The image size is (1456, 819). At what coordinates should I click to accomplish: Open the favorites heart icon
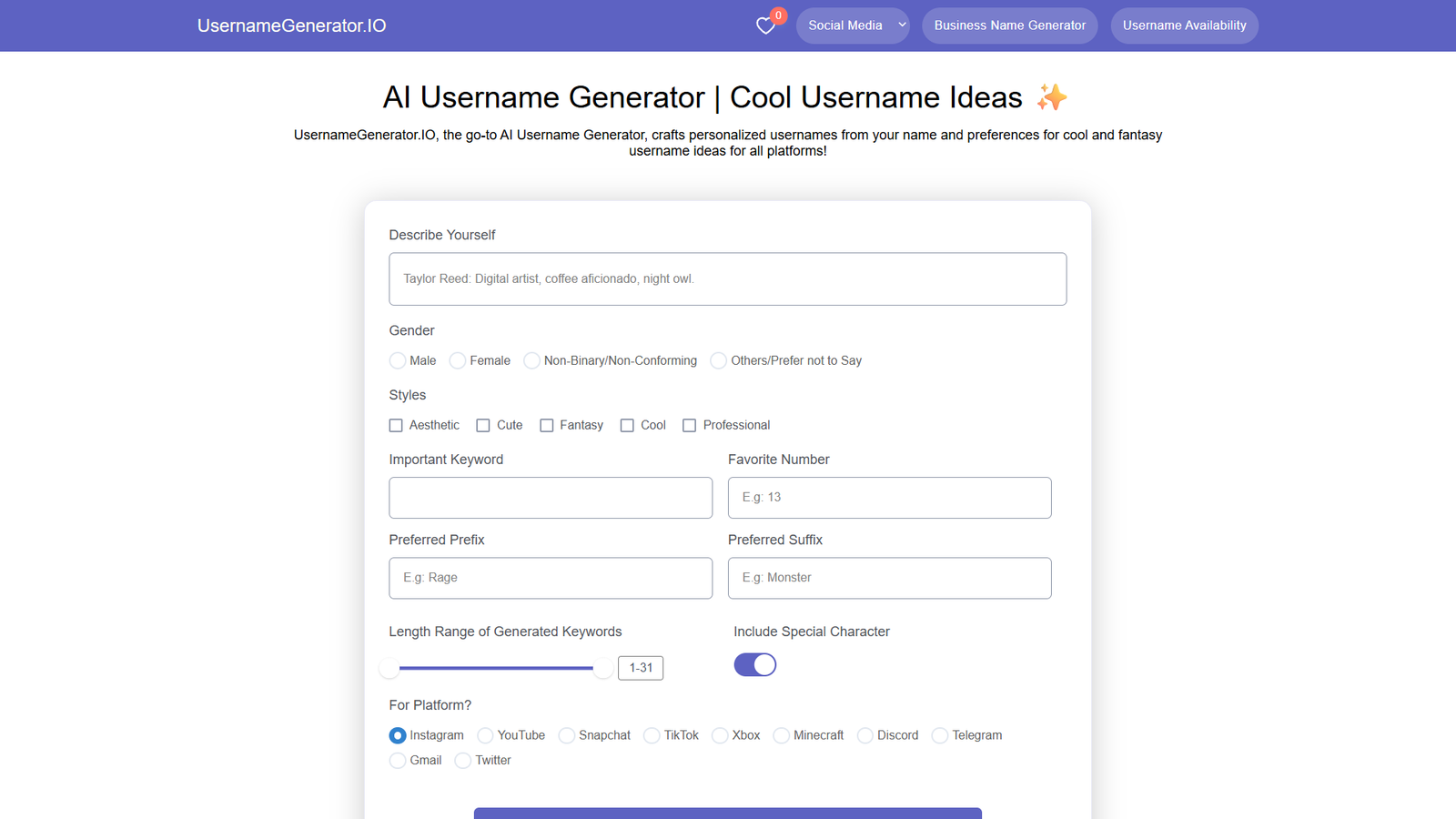[766, 25]
